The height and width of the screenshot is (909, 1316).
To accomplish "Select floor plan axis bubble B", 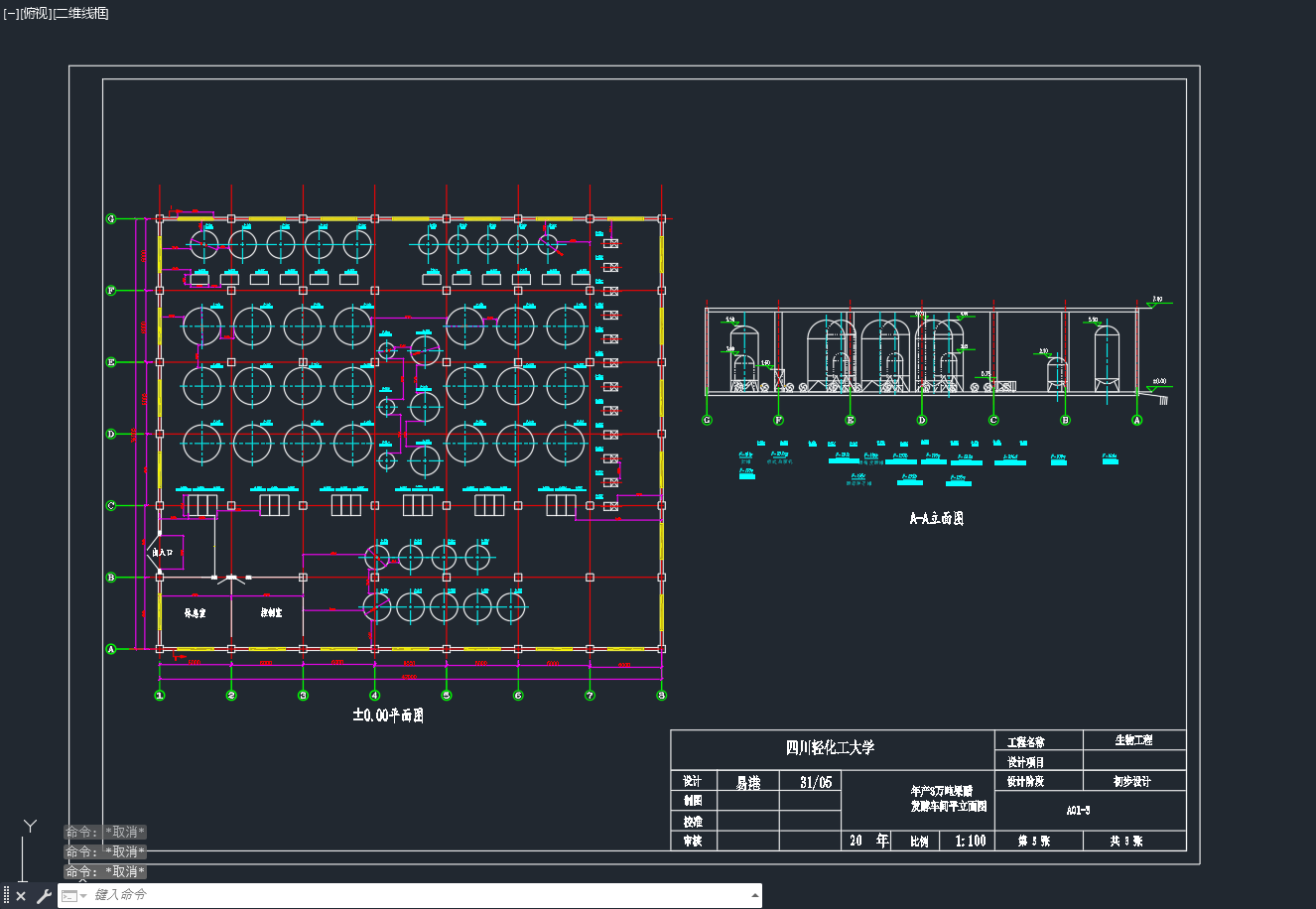I will click(111, 578).
